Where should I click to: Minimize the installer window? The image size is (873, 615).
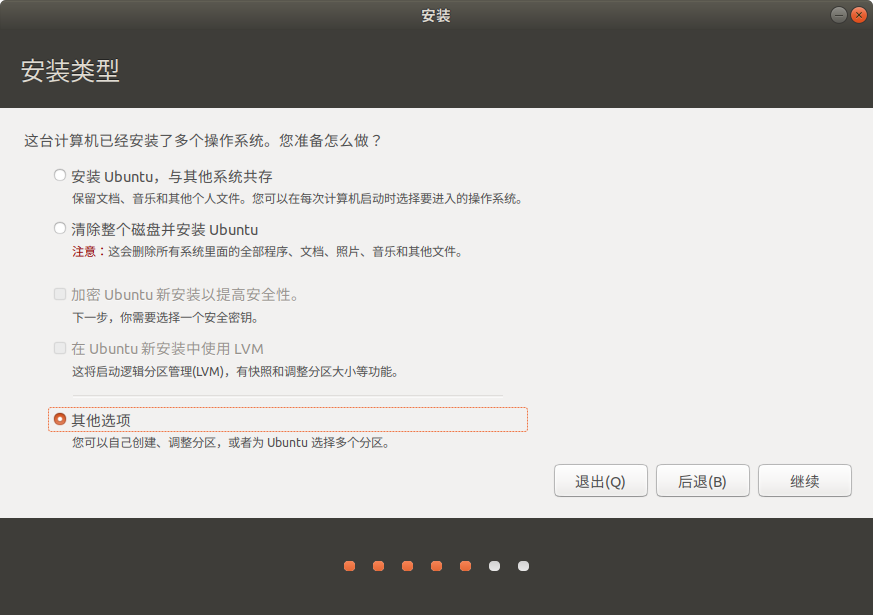pyautogui.click(x=837, y=15)
